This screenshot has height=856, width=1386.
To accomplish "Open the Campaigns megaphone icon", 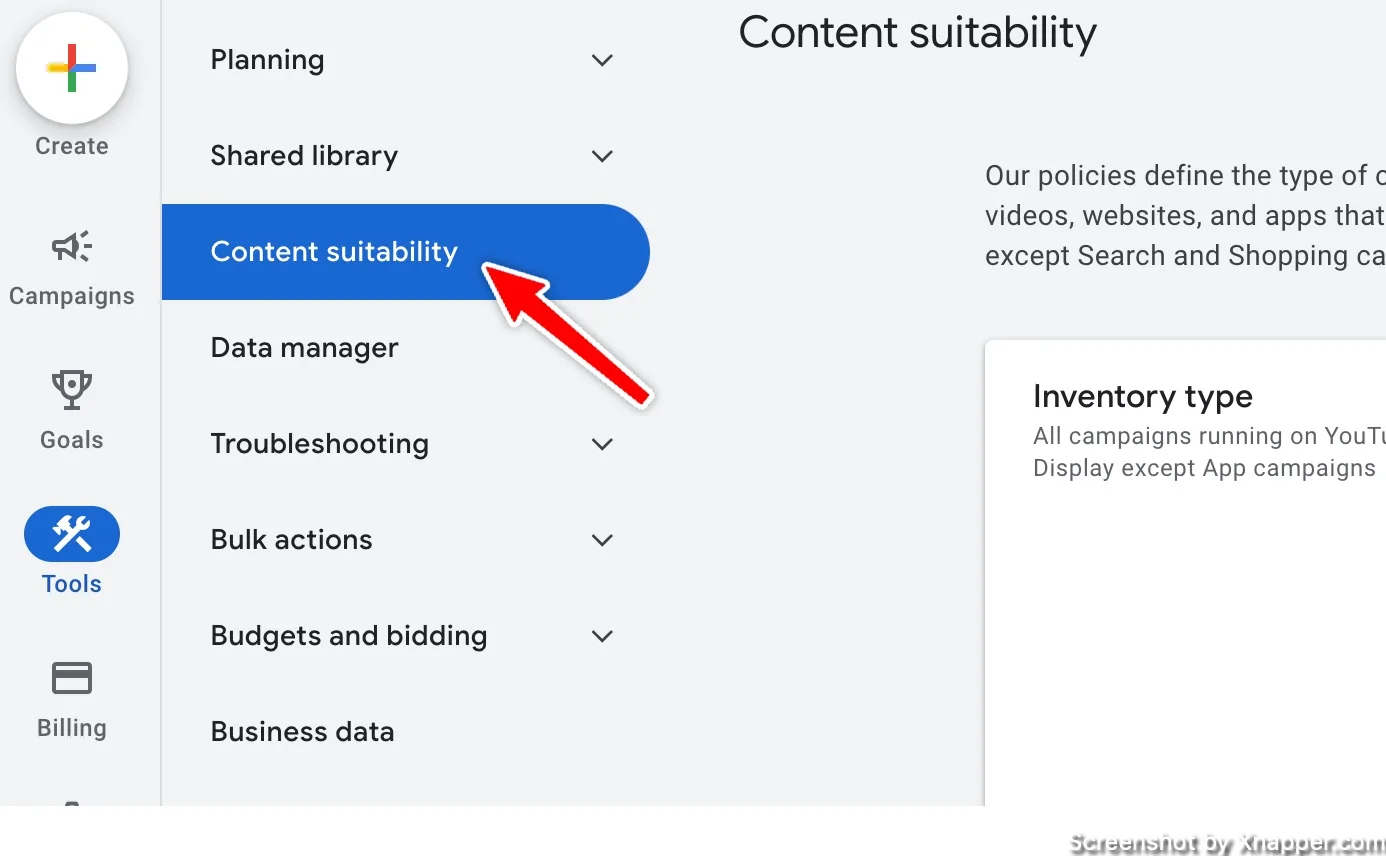I will click(x=71, y=246).
